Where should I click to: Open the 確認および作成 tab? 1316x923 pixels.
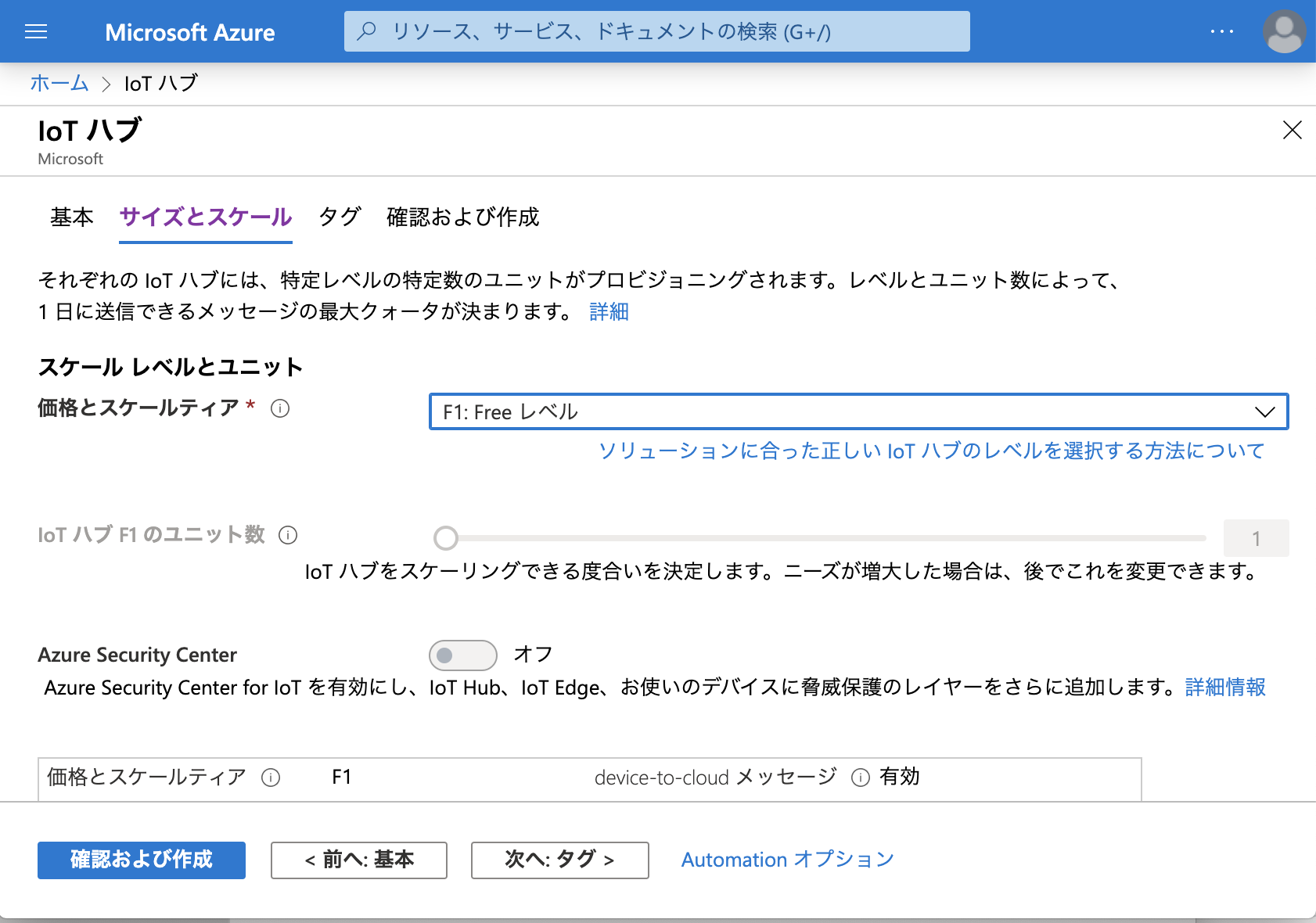463,217
